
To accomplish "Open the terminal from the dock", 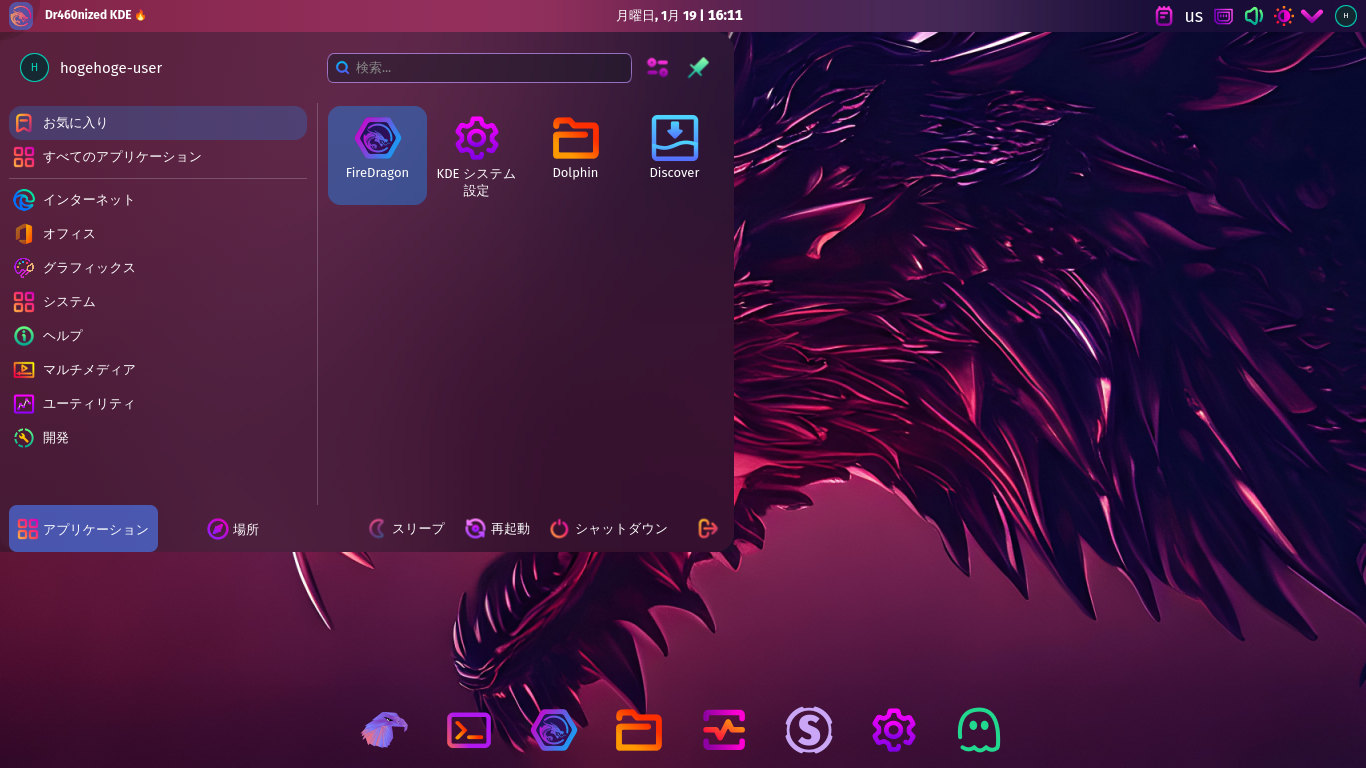I will point(468,730).
